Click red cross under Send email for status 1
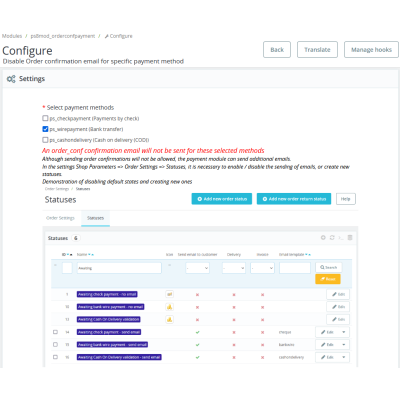The image size is (400, 400). [197, 295]
